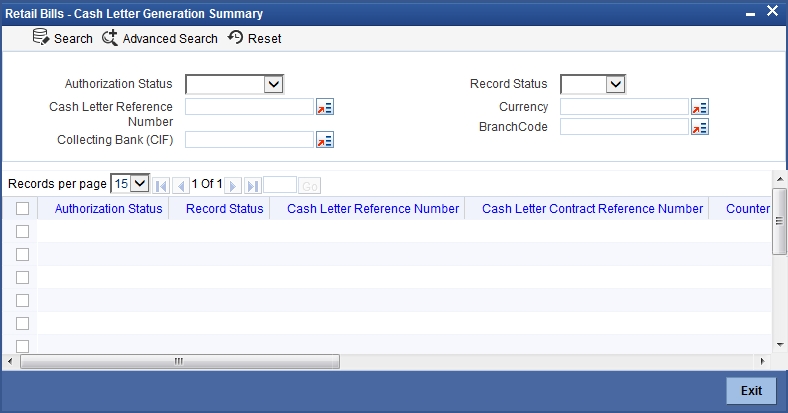
Task: Click the Cash Letter Reference Number input field
Action: pos(250,107)
